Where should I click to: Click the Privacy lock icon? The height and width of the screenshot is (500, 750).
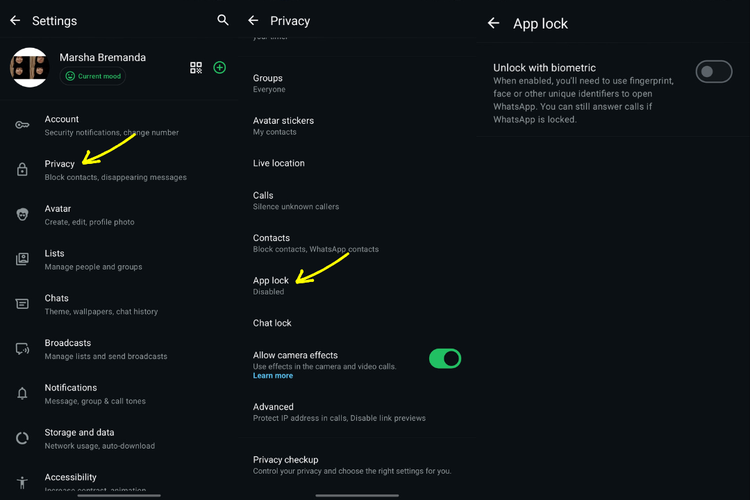click(22, 169)
